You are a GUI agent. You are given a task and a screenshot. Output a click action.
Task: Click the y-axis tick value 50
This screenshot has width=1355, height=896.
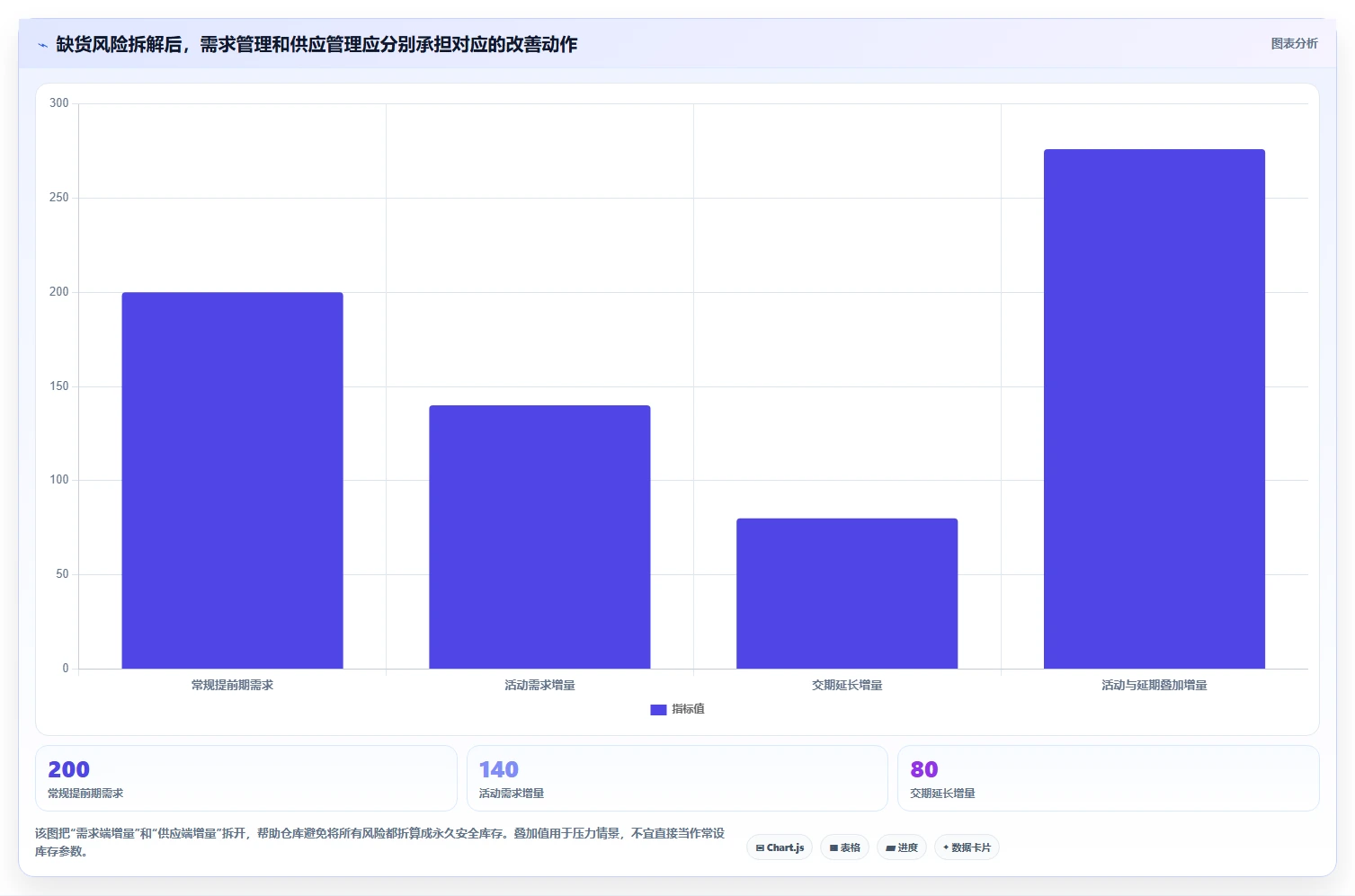pyautogui.click(x=62, y=574)
